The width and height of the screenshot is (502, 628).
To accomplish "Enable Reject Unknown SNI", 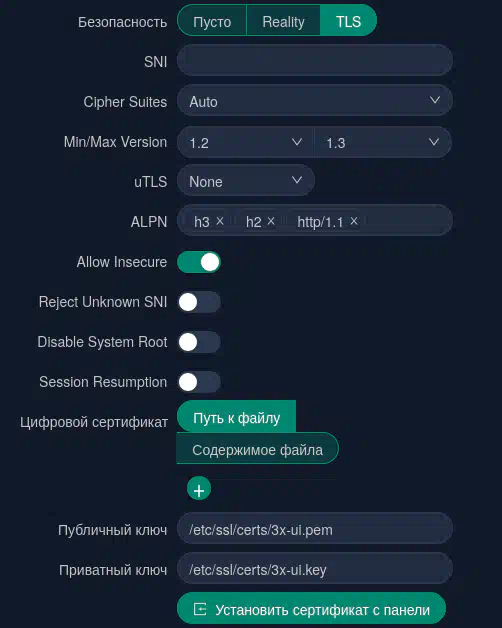I will pos(199,302).
